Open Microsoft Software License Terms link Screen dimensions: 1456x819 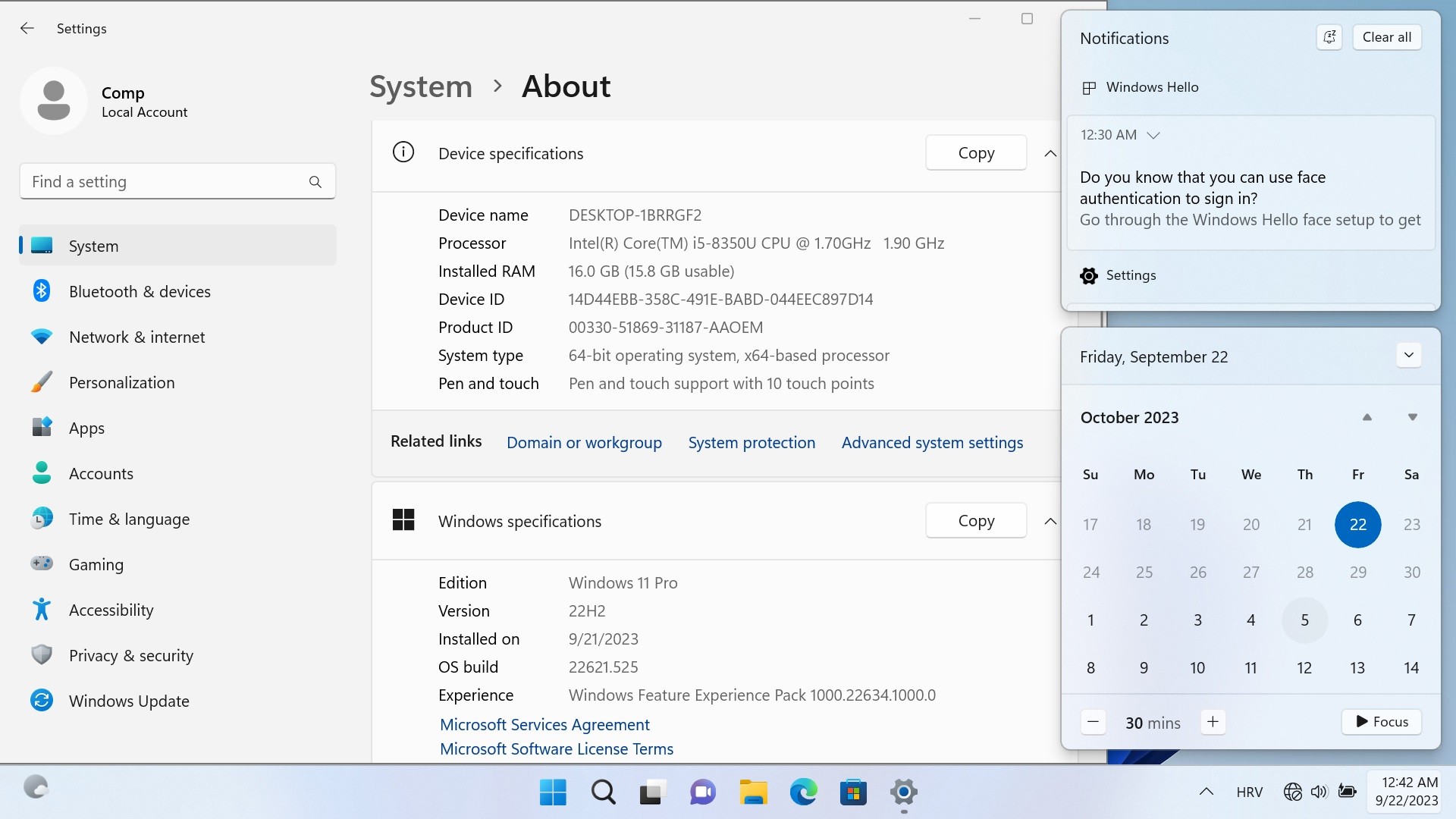point(557,748)
